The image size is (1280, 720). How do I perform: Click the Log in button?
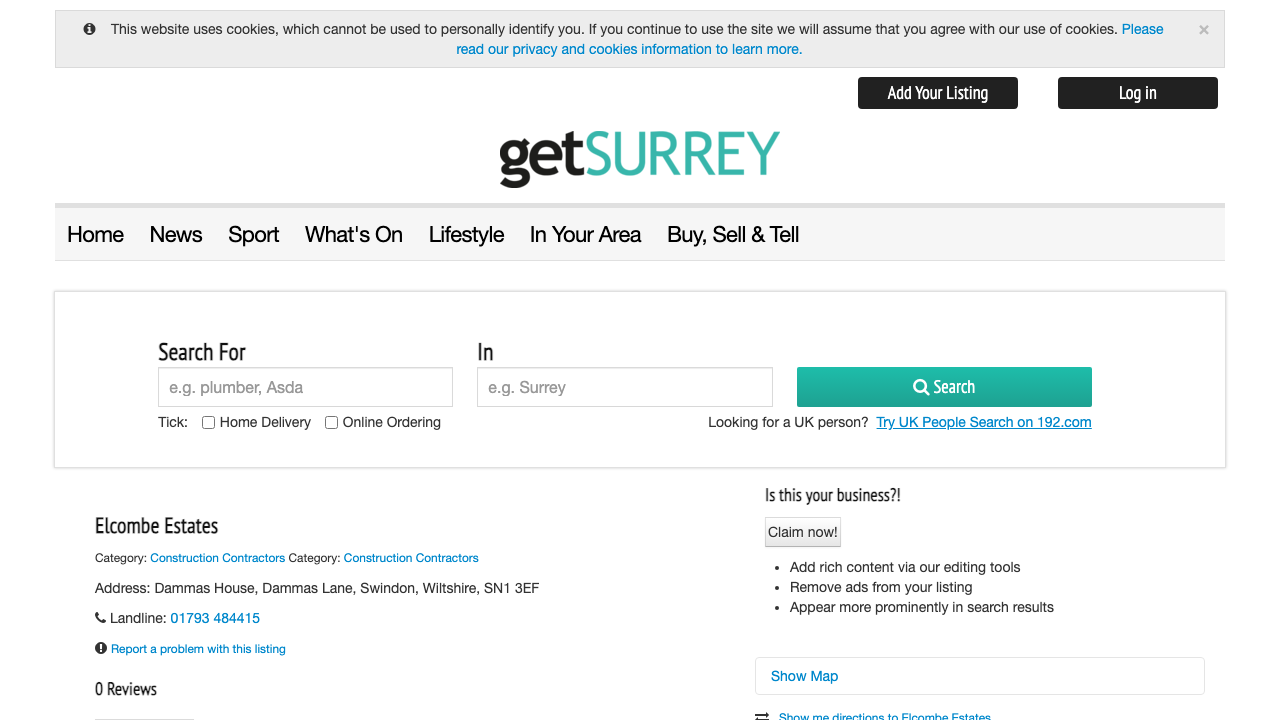(1138, 93)
